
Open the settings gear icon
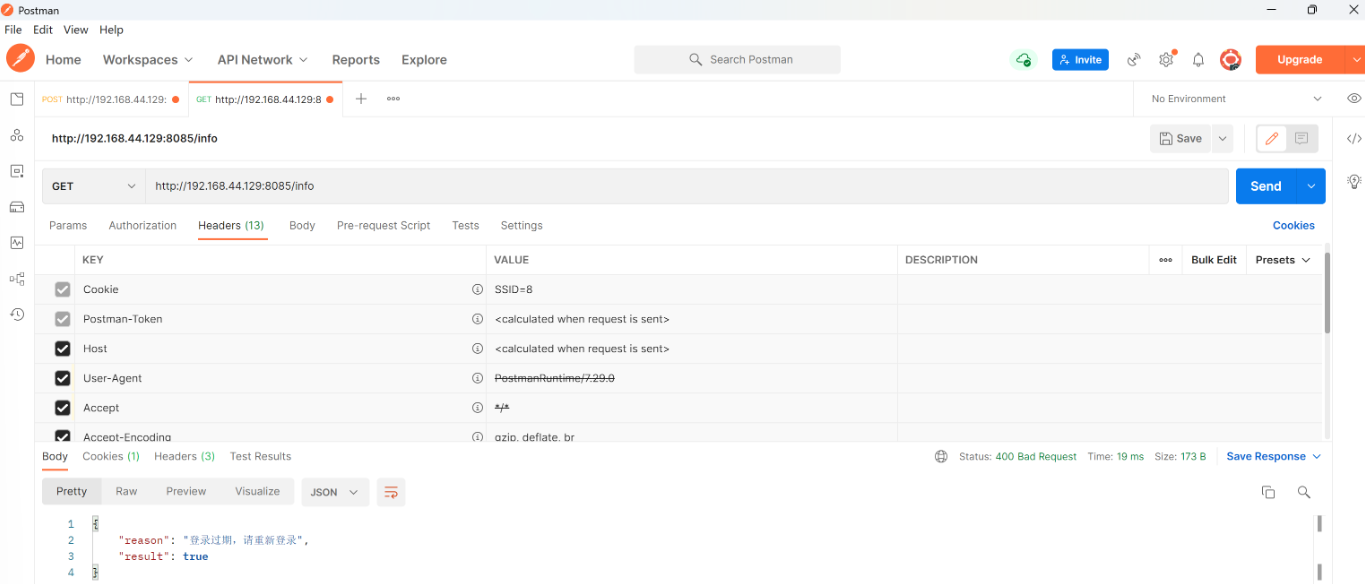[1166, 60]
